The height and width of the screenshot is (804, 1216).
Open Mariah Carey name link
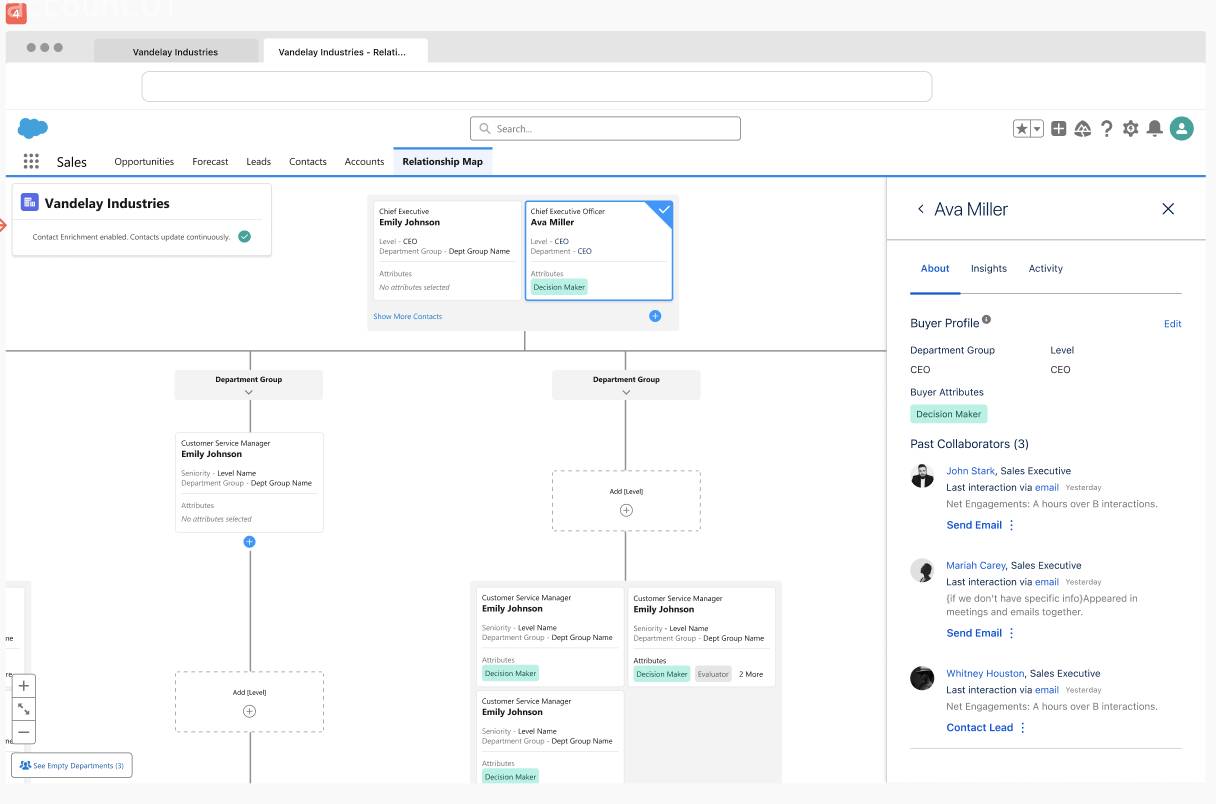click(975, 565)
